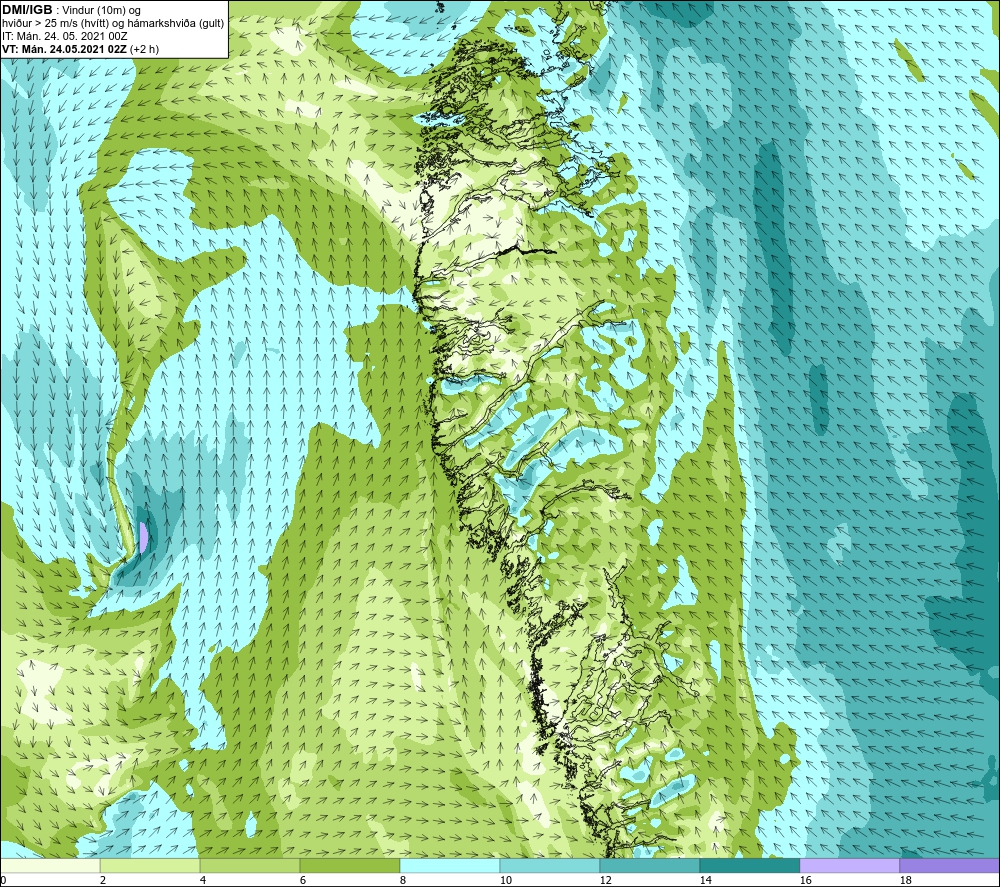Click the 6–8 m/s dark green legend swatch
The height and width of the screenshot is (887, 1000).
pyautogui.click(x=350, y=865)
